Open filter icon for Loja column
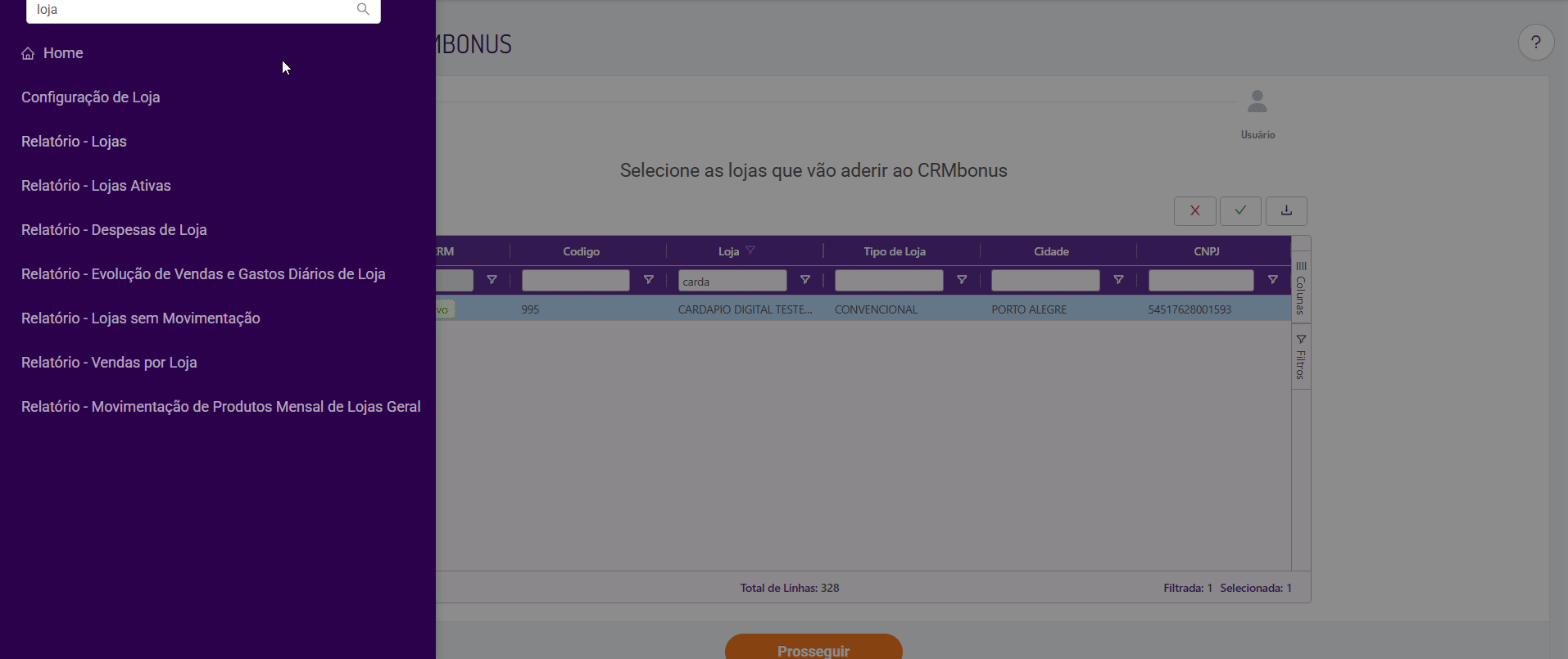Screen dimensions: 1568x659 805,280
